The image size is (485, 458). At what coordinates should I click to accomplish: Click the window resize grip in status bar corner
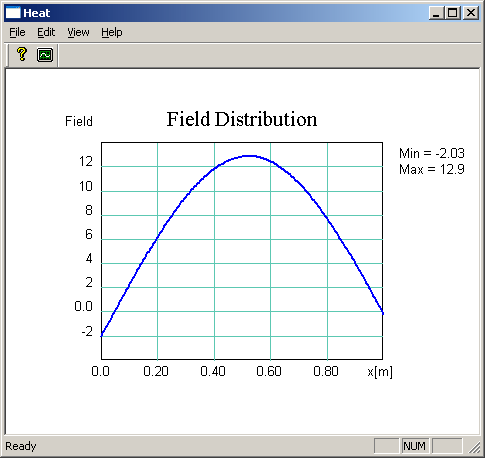[x=474, y=447]
